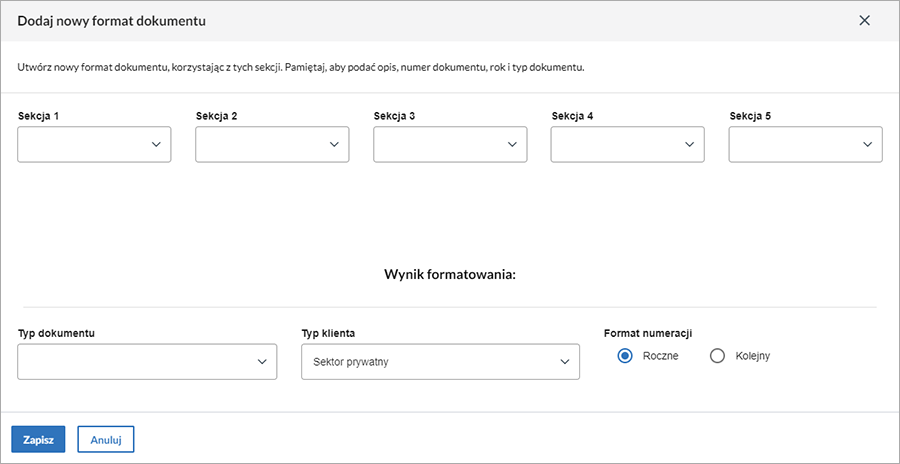This screenshot has width=900, height=464.
Task: Select the Roczne numbering format radio button
Action: point(626,356)
